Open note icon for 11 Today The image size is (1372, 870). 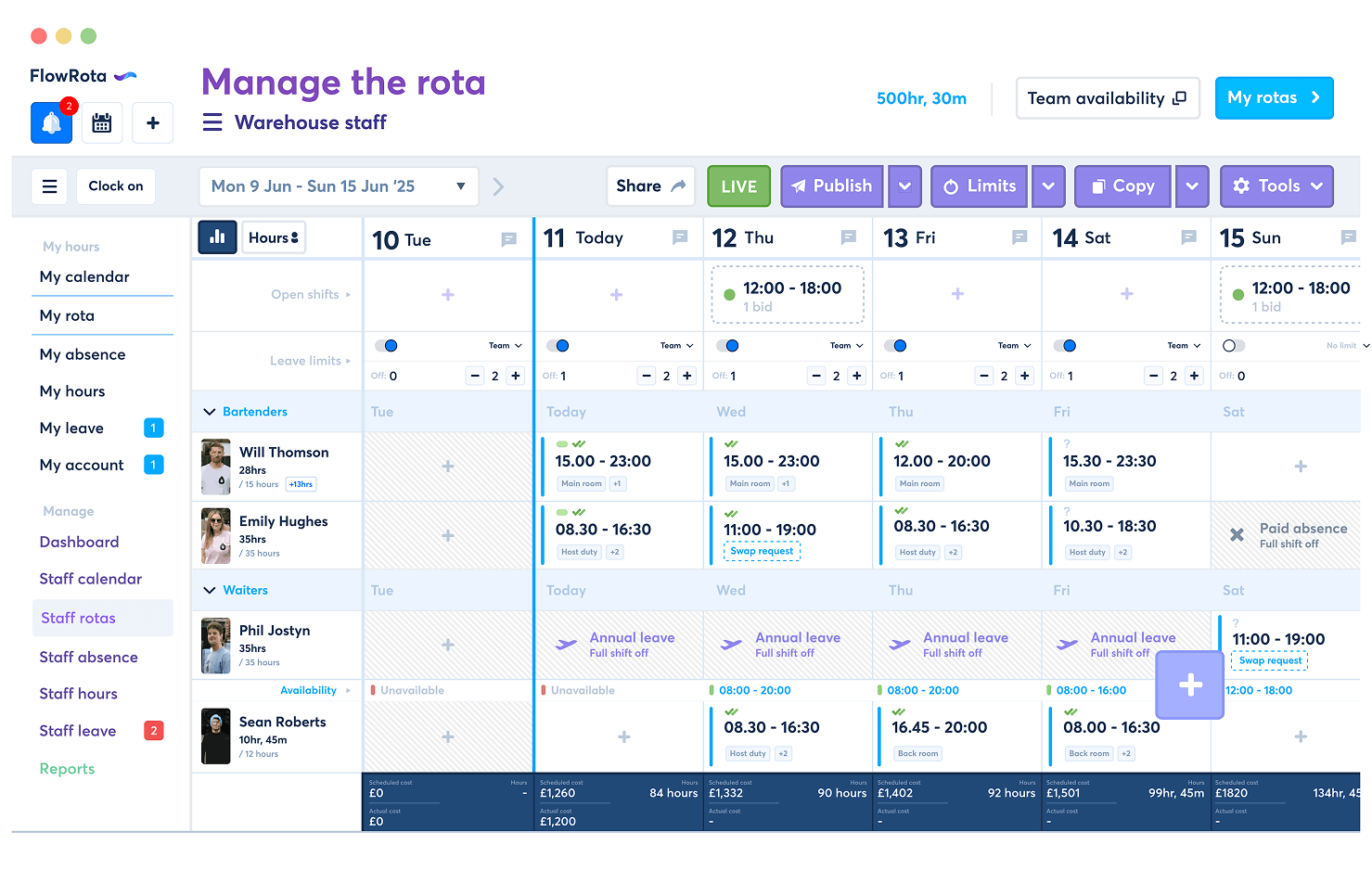click(680, 237)
